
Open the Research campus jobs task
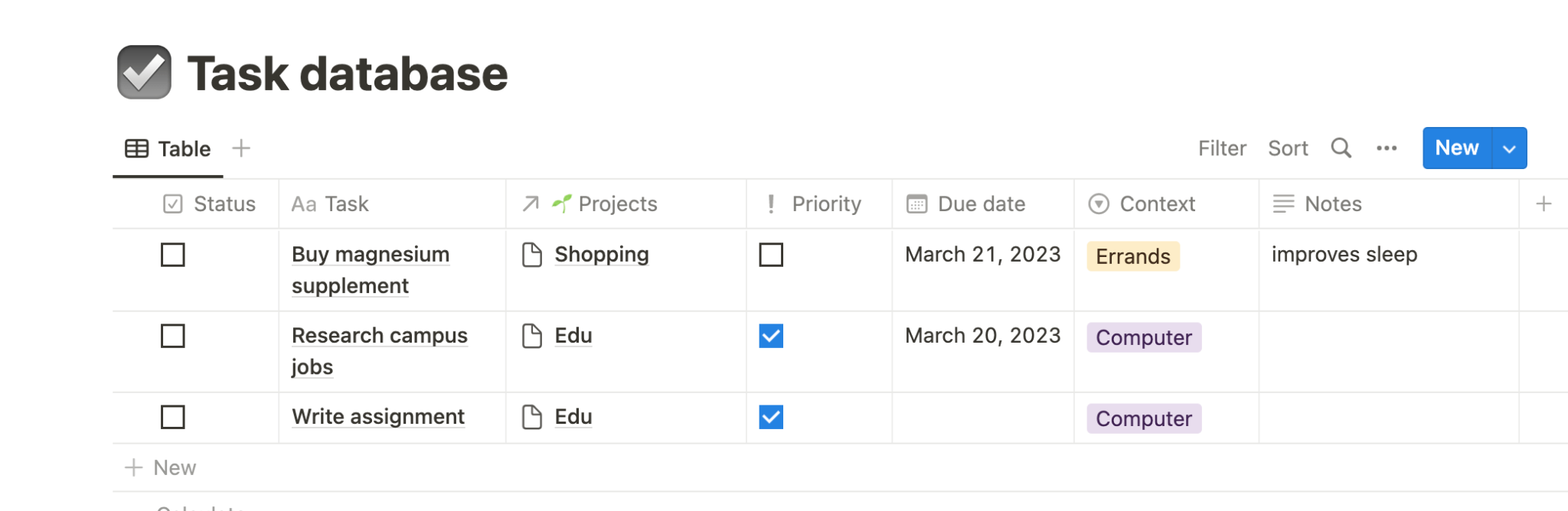tap(379, 335)
